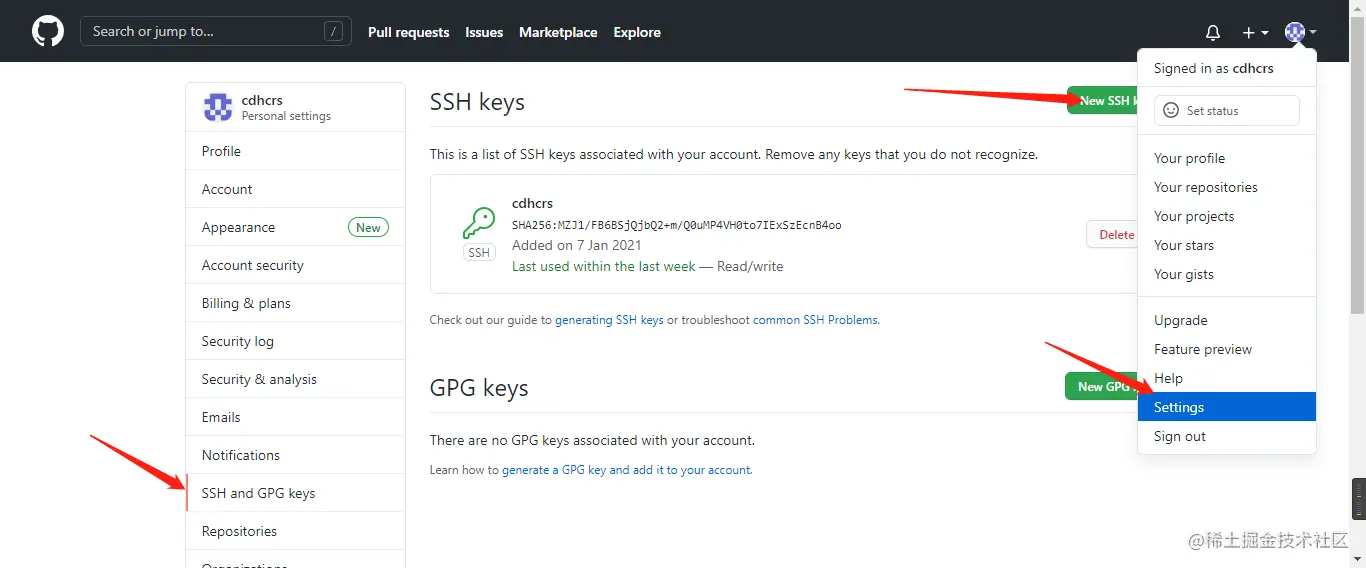
Task: Open Your gists from user menu
Action: [1227, 274]
